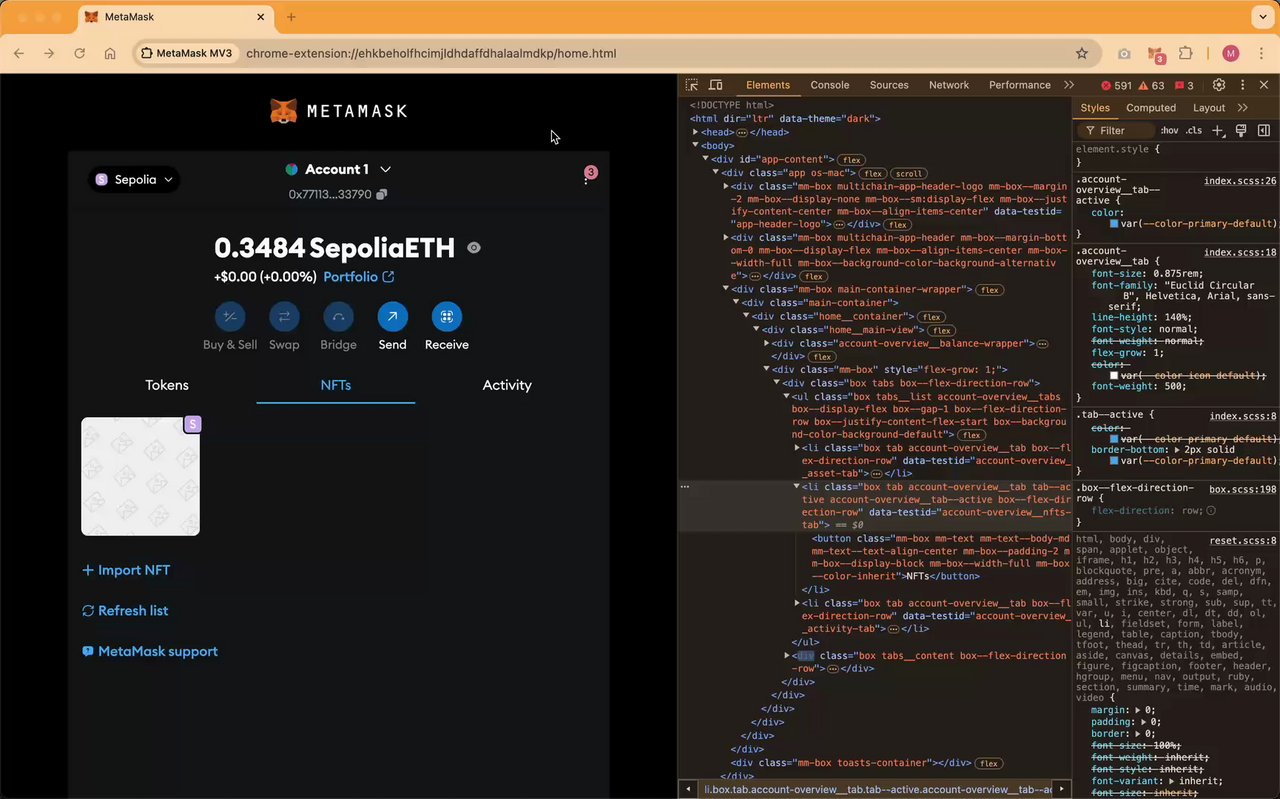Open the Portfolio link
Image resolution: width=1280 pixels, height=799 pixels.
coord(359,277)
